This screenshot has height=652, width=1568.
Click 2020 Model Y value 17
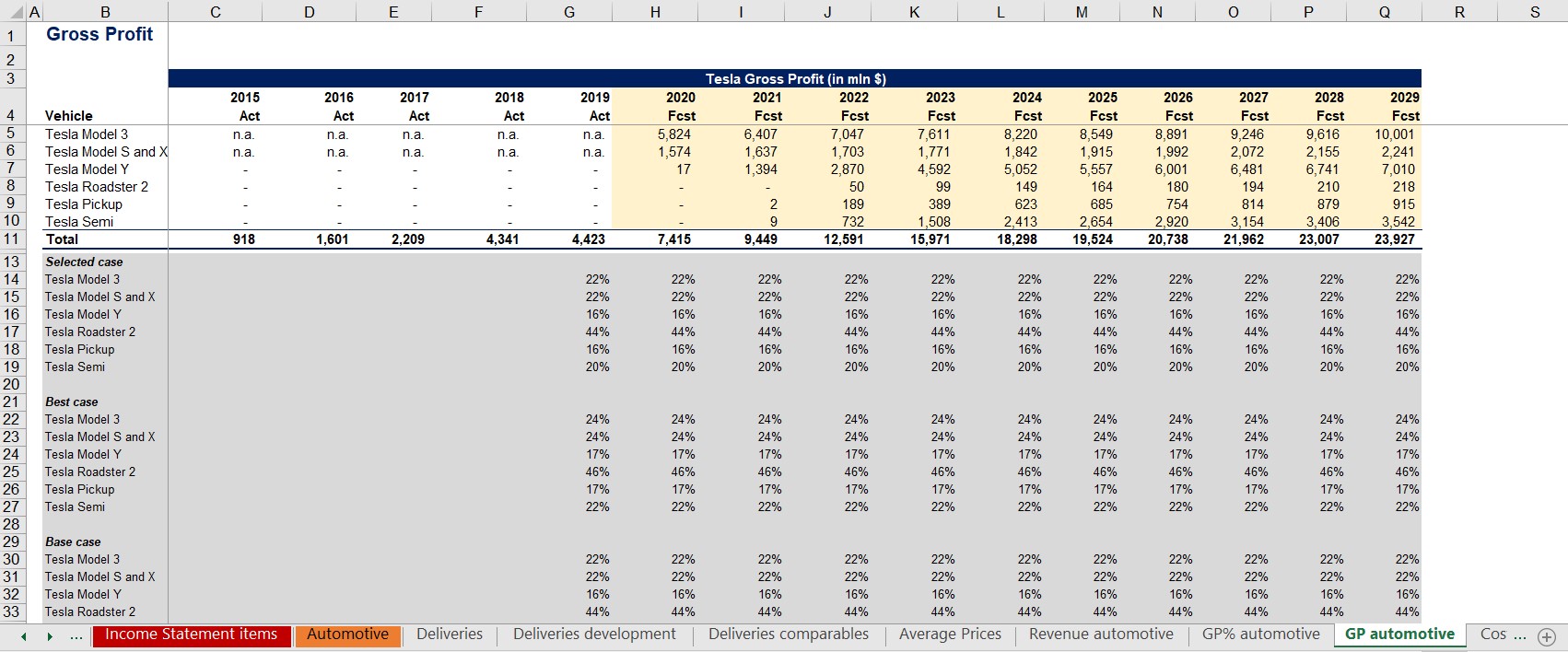pyautogui.click(x=683, y=169)
